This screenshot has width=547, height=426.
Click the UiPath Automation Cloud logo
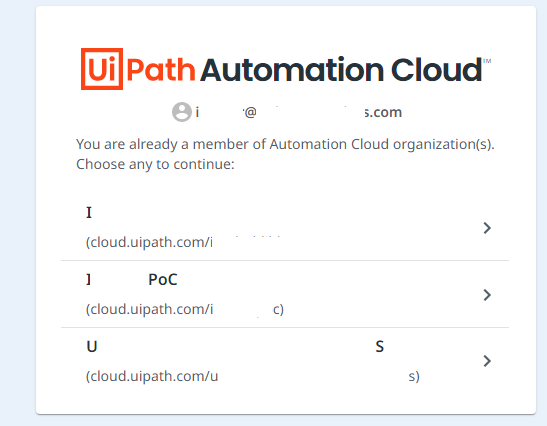[286, 69]
